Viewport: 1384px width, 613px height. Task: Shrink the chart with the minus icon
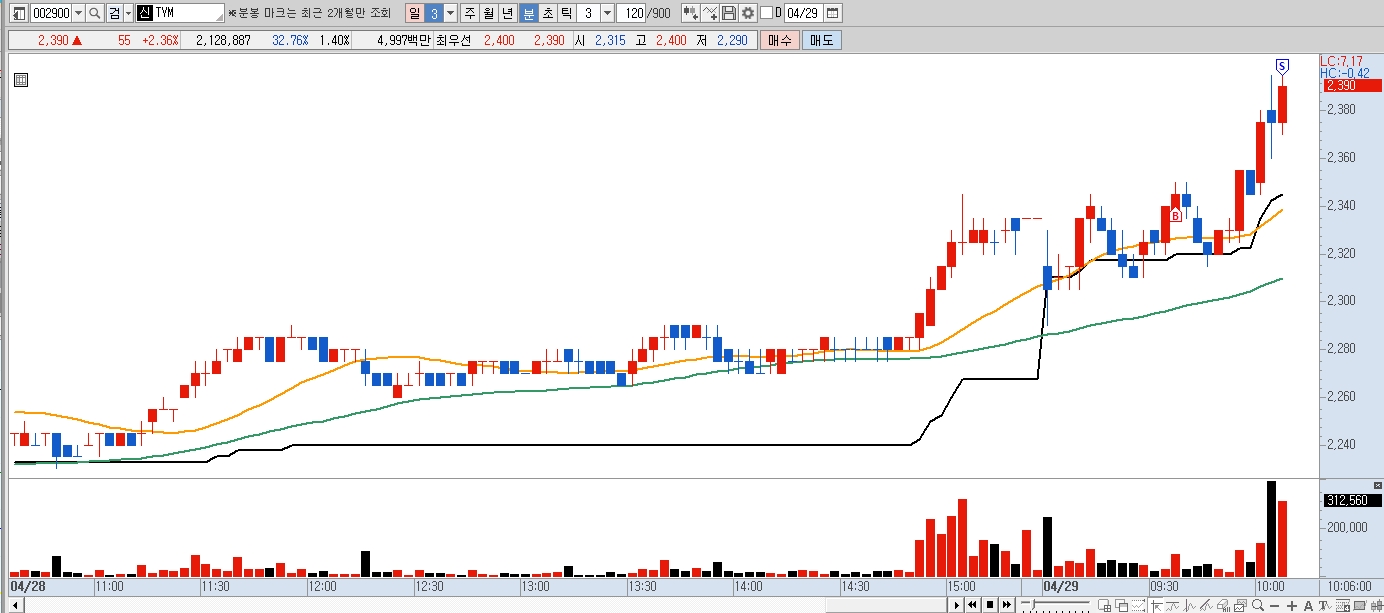(1275, 604)
